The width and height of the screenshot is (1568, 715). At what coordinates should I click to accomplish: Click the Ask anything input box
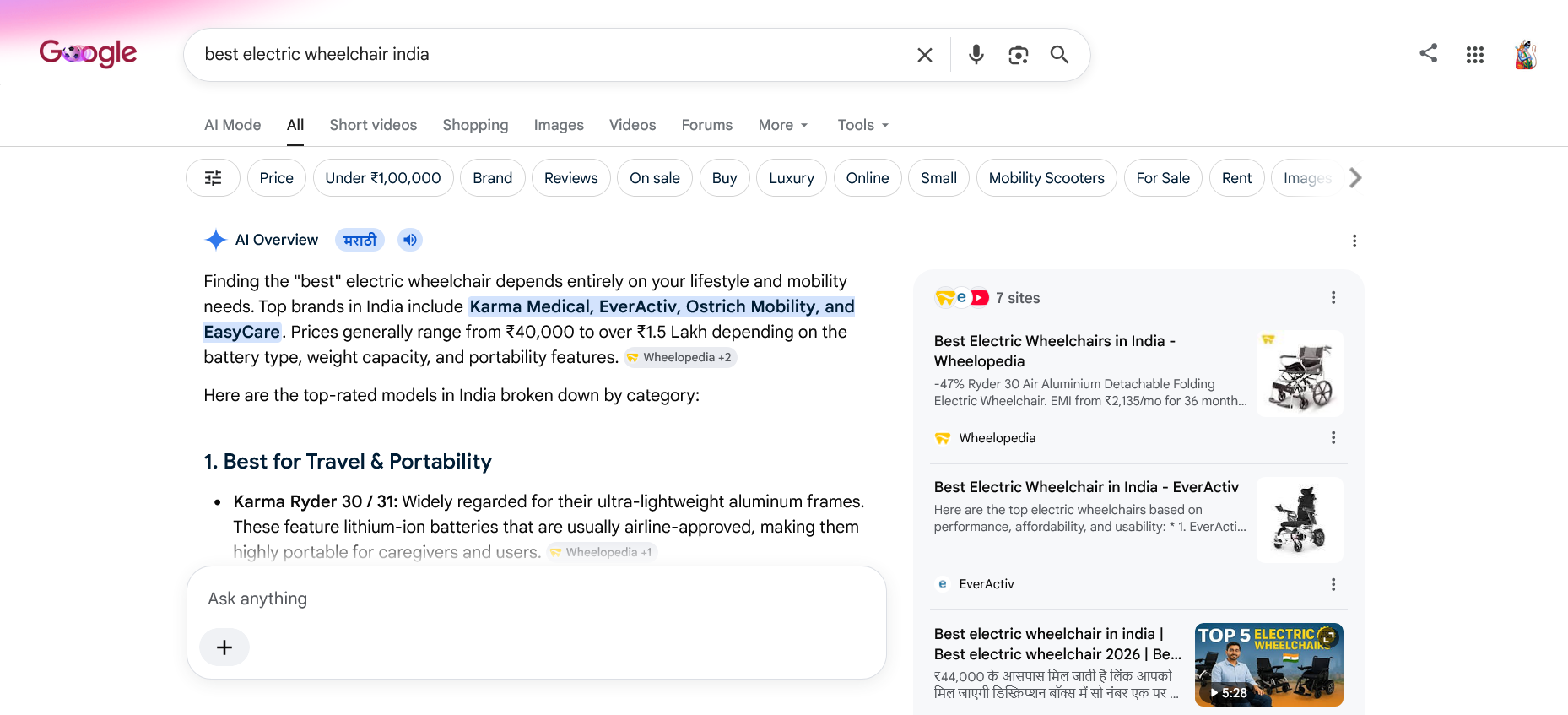pos(537,599)
